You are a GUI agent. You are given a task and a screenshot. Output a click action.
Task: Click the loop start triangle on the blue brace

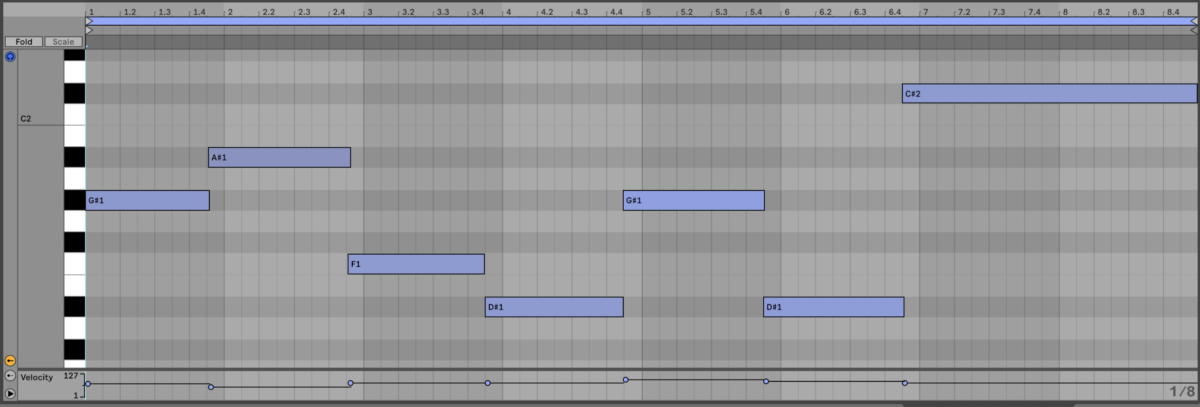click(90, 20)
